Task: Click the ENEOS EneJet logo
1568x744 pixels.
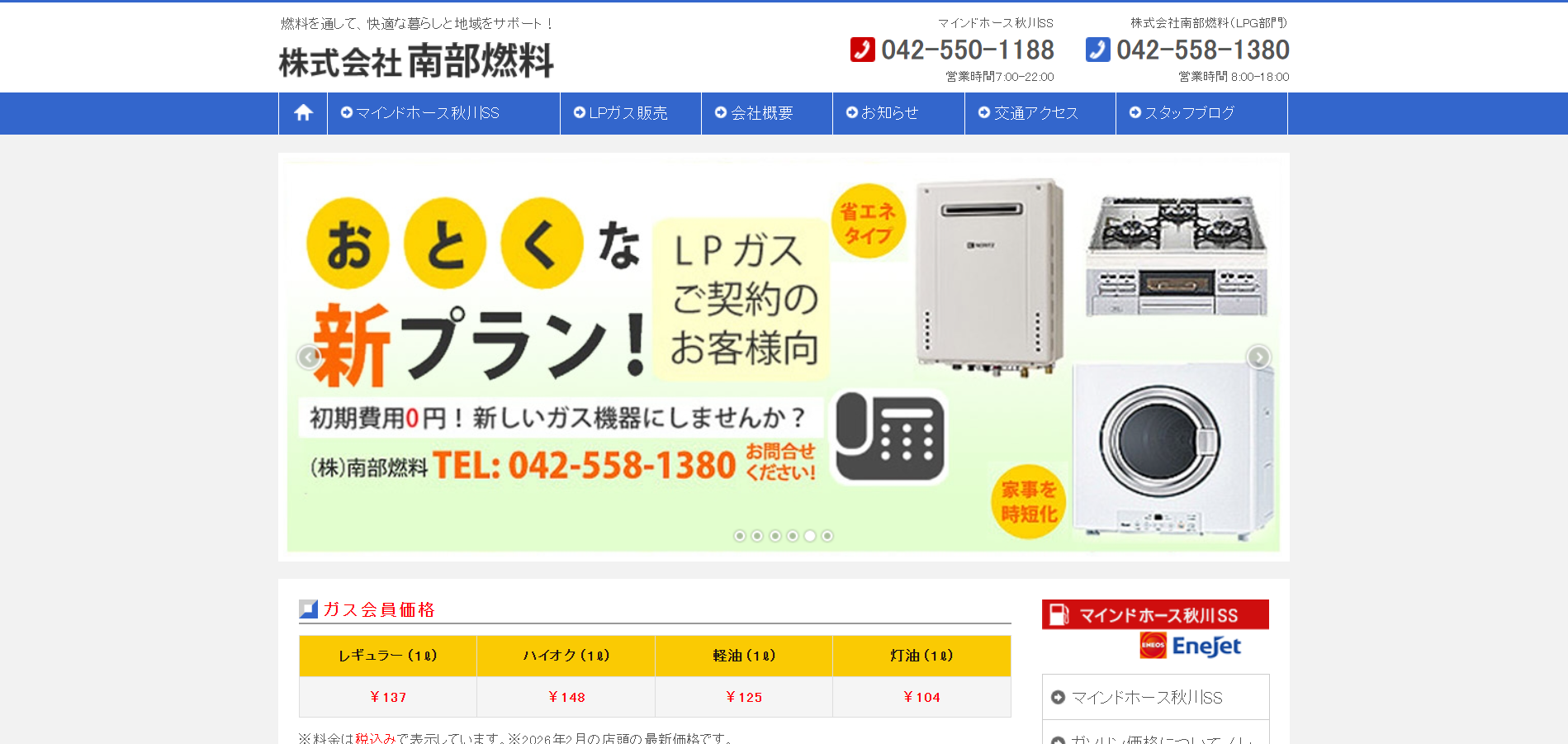Action: pyautogui.click(x=1190, y=646)
